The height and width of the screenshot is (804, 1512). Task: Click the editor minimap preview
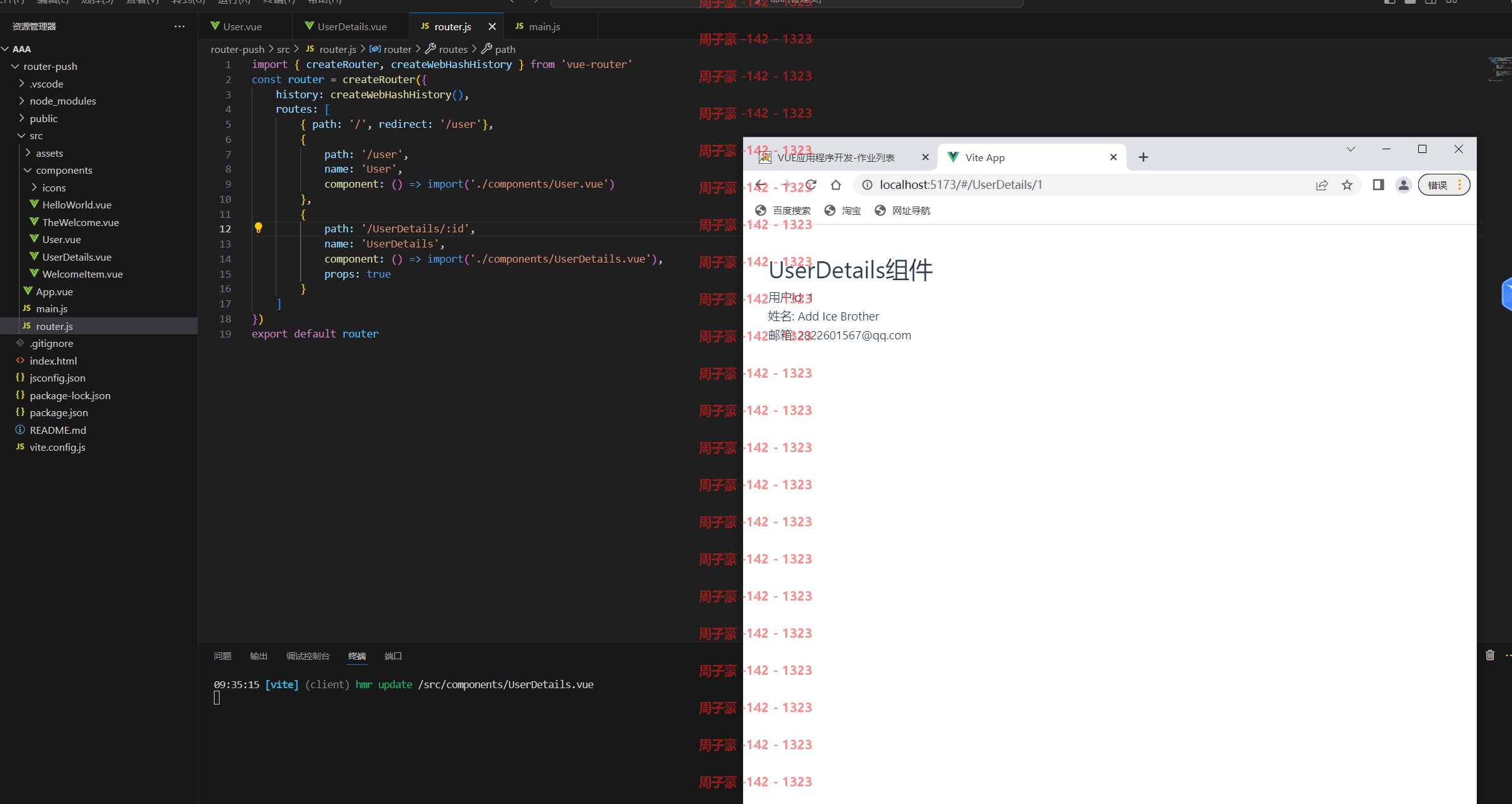pos(1499,69)
